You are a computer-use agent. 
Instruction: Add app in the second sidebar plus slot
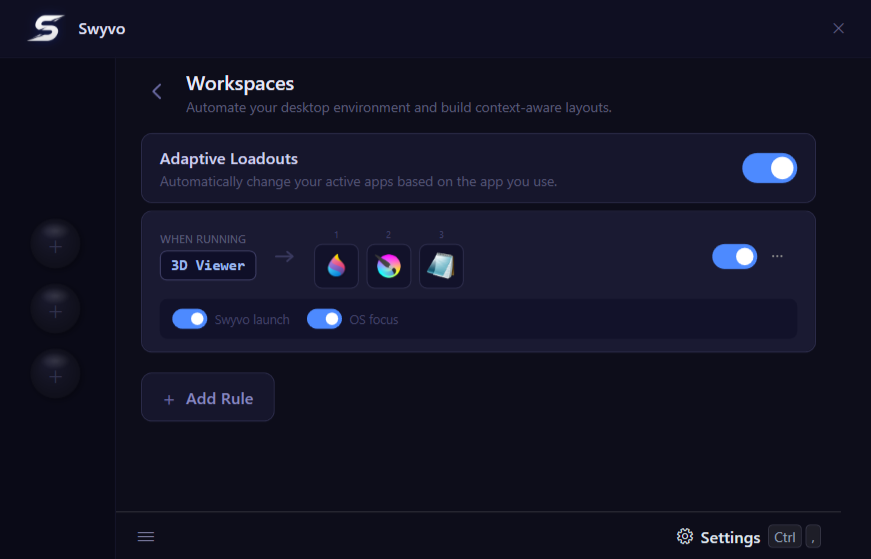(x=56, y=310)
